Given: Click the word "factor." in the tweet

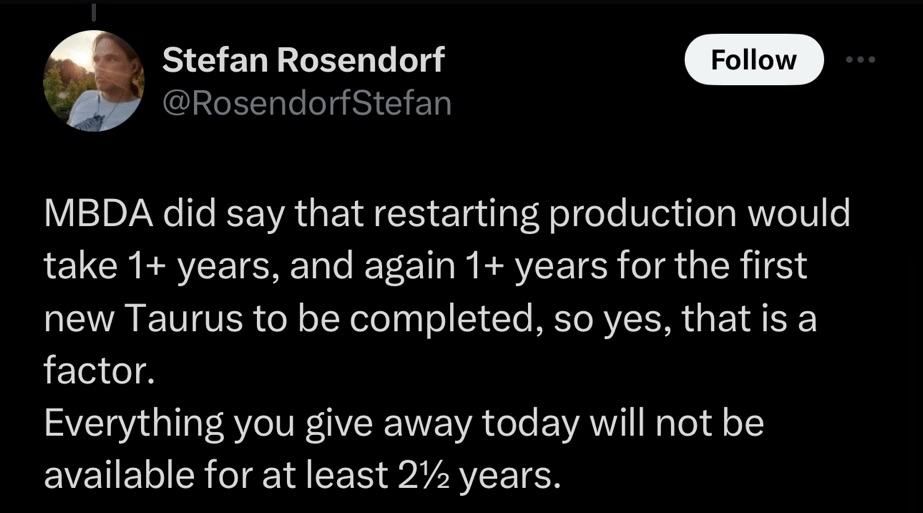Looking at the screenshot, I should pos(100,370).
